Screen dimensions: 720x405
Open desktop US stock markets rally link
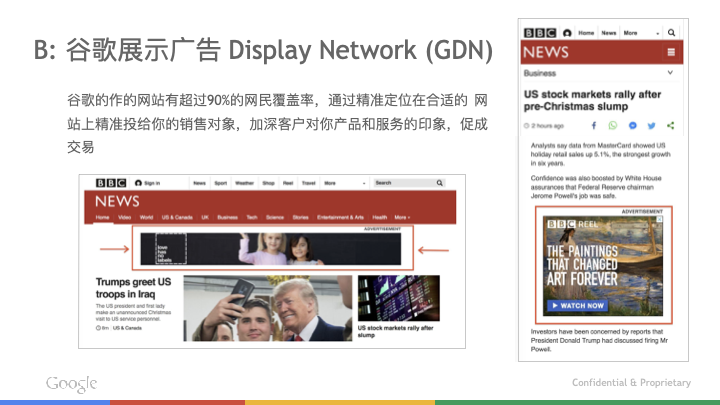tap(395, 332)
